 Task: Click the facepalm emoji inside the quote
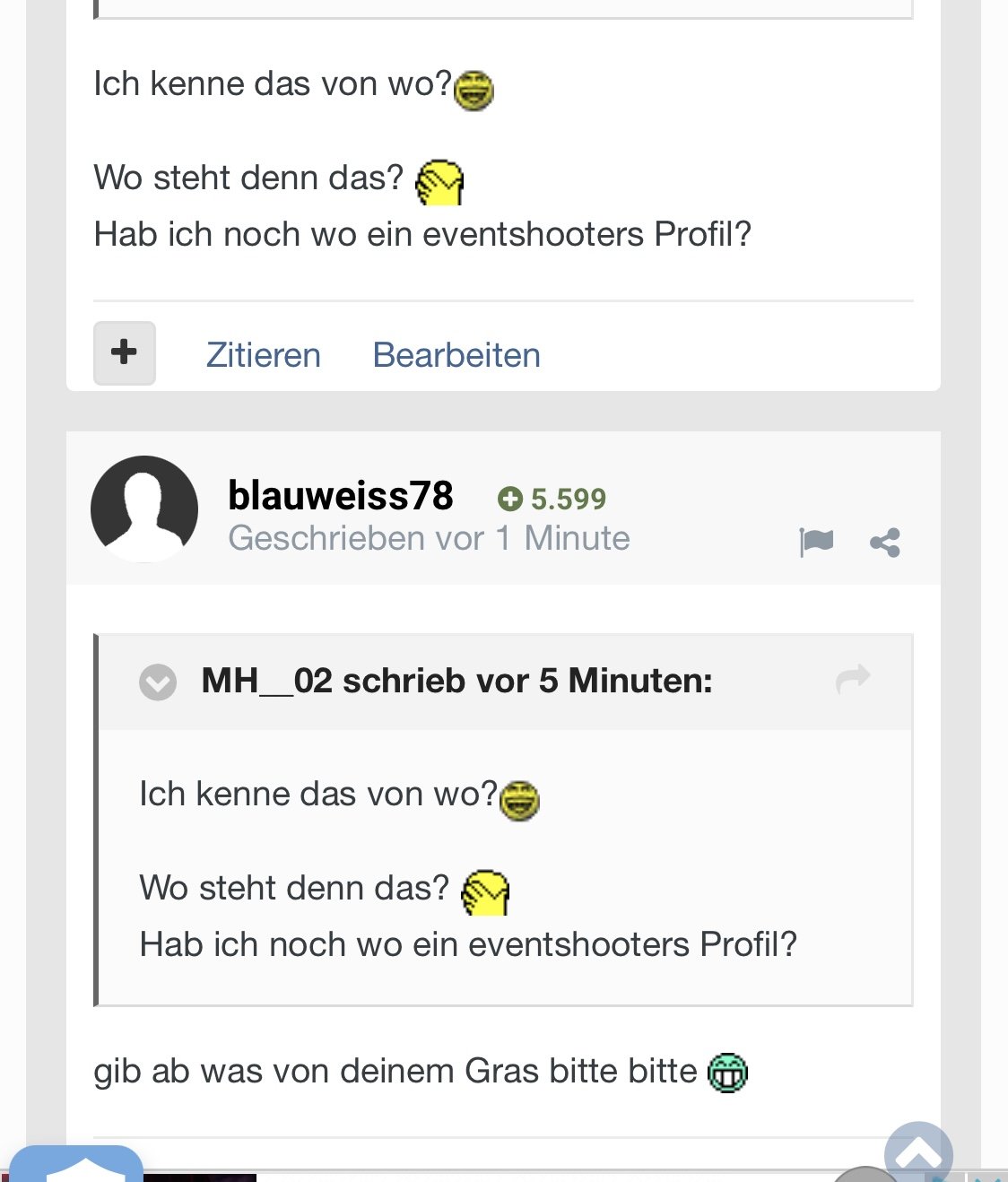[485, 892]
